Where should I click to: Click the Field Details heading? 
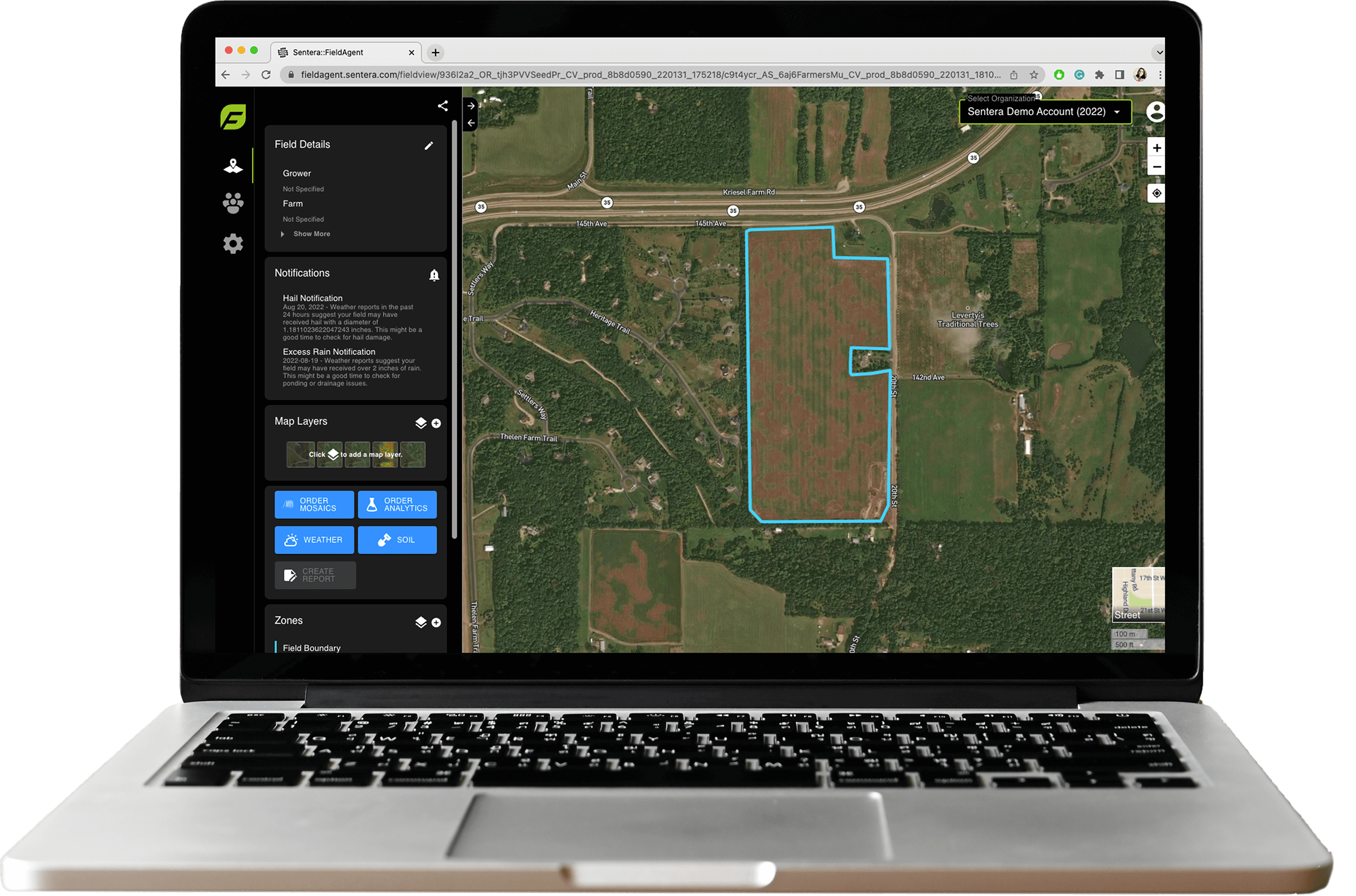coord(302,145)
